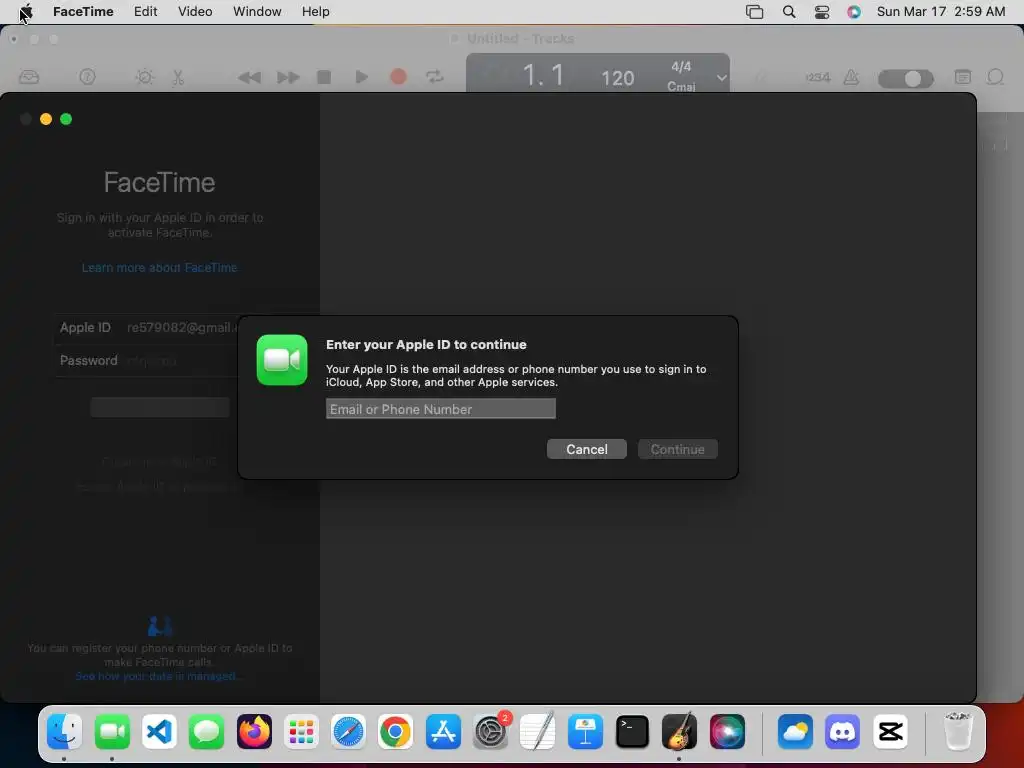The width and height of the screenshot is (1024, 768).
Task: Open Visual Studio Code from the Dock
Action: [x=159, y=731]
